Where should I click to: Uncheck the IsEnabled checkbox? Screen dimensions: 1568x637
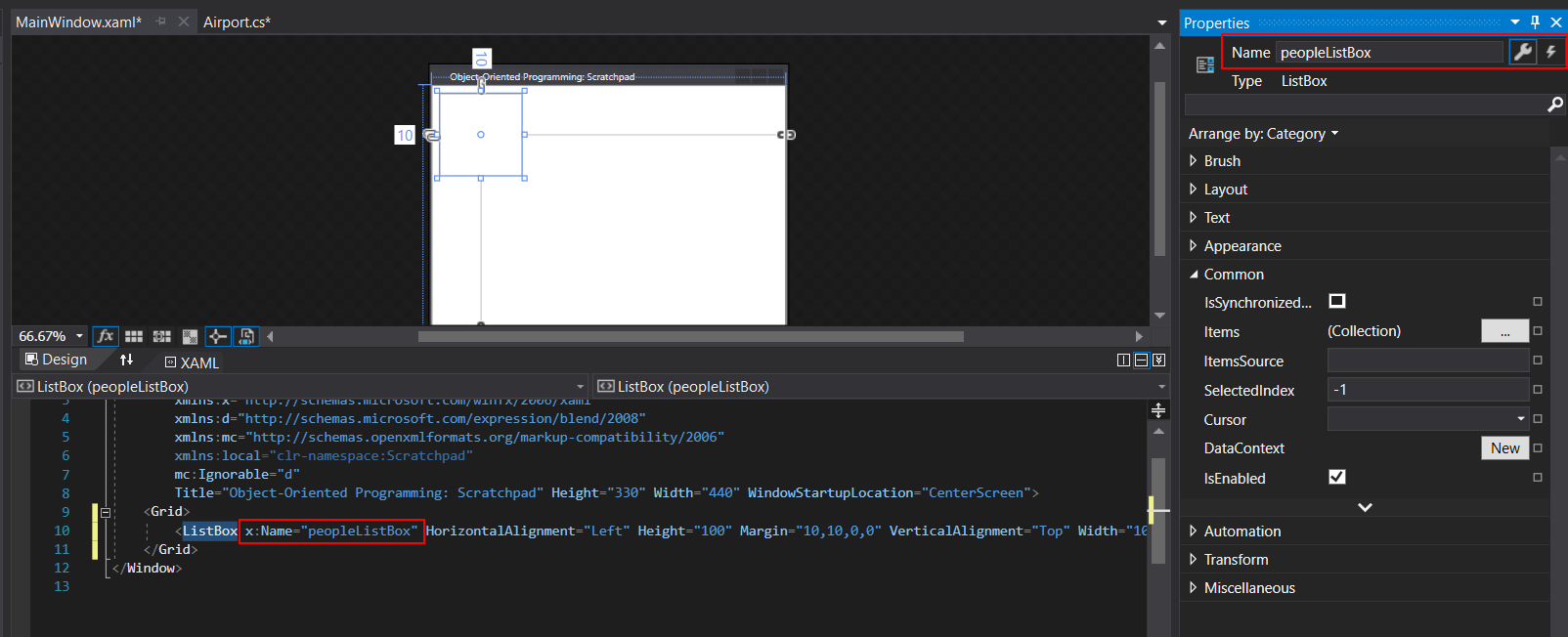click(1337, 477)
